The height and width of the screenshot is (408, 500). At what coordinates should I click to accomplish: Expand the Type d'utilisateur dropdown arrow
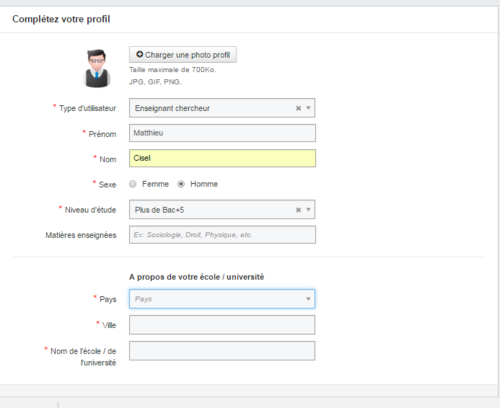308,108
